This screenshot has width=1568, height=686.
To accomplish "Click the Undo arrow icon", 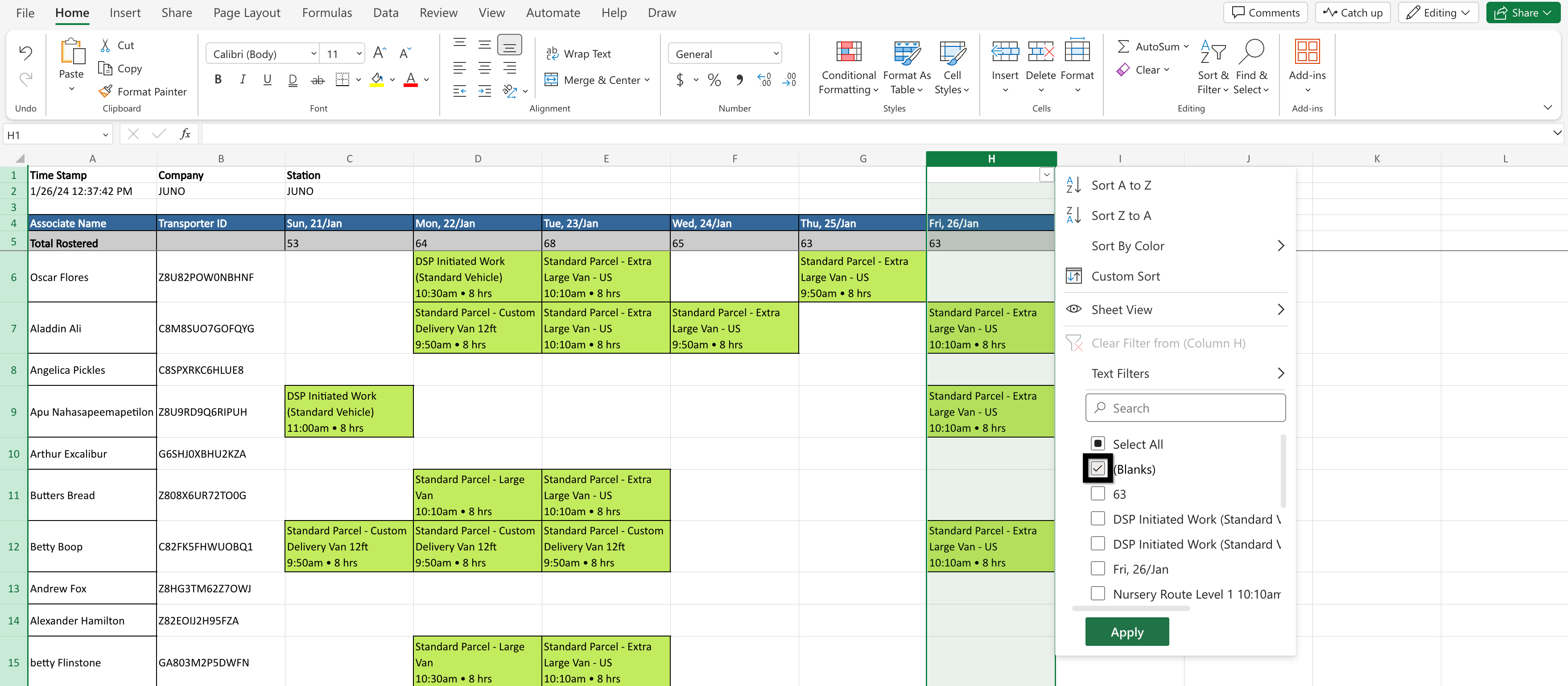I will 25,53.
